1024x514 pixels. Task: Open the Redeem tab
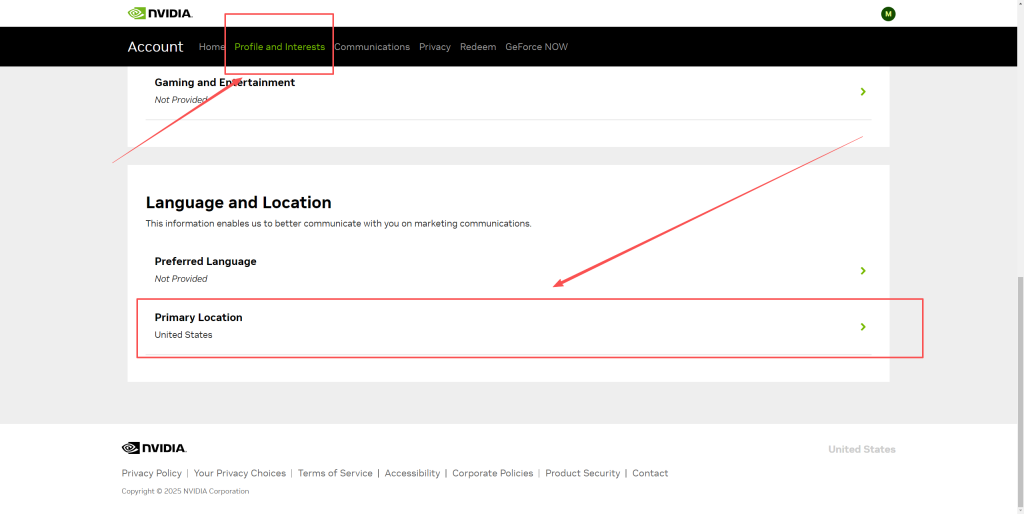pos(478,47)
